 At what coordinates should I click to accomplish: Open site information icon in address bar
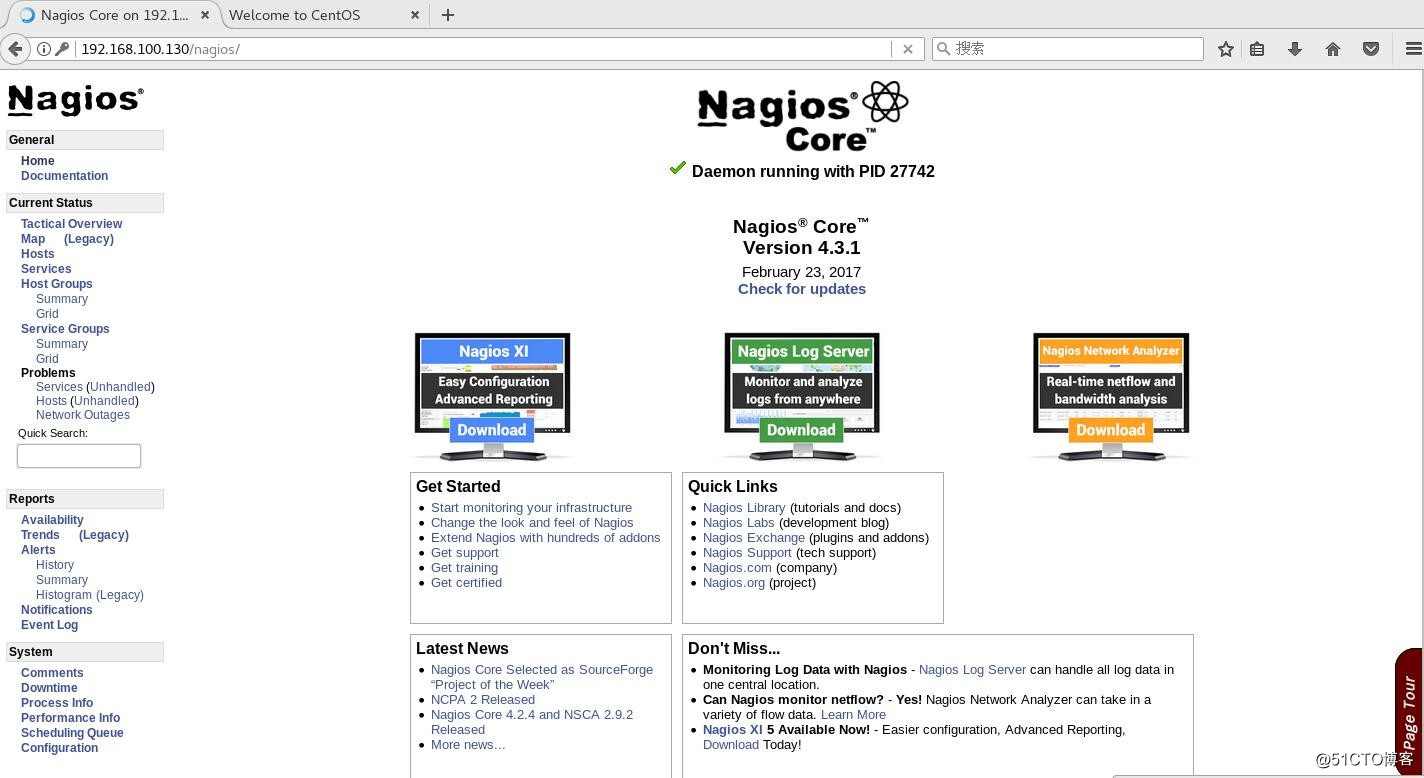(x=43, y=49)
